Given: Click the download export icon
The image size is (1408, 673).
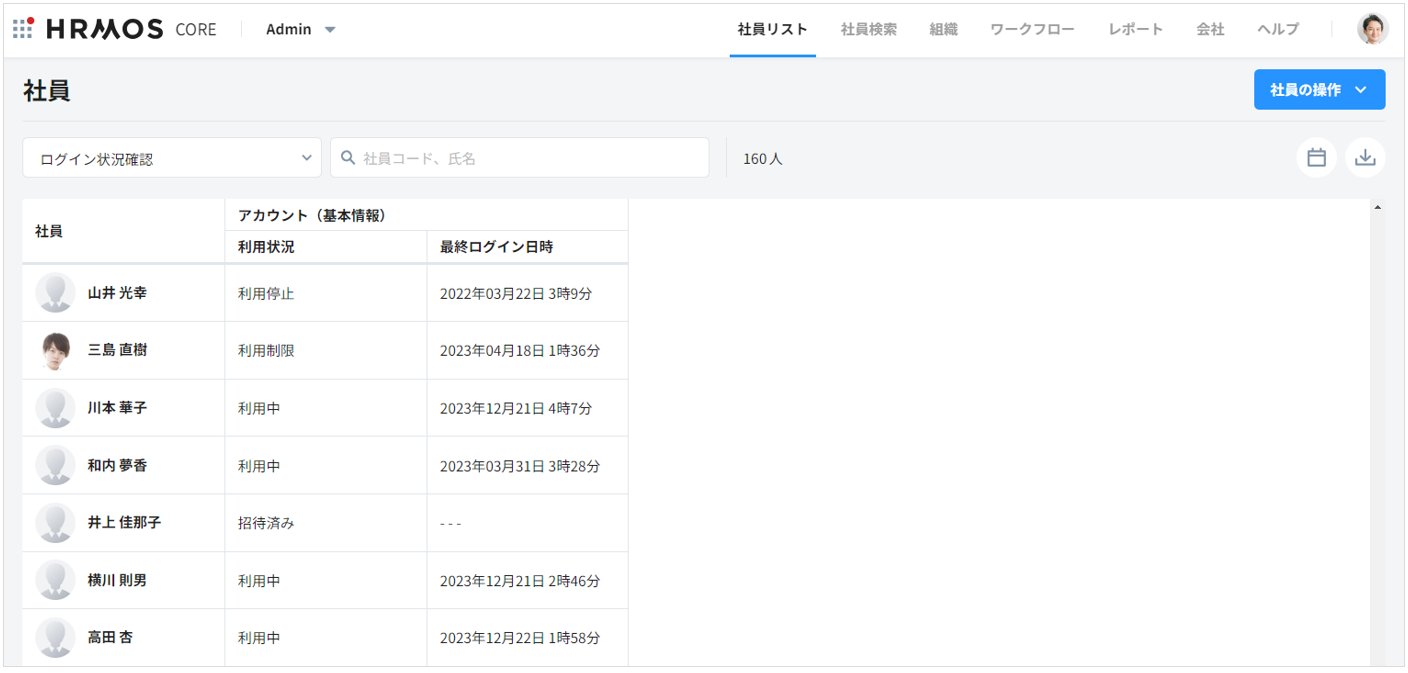Looking at the screenshot, I should click(x=1365, y=158).
